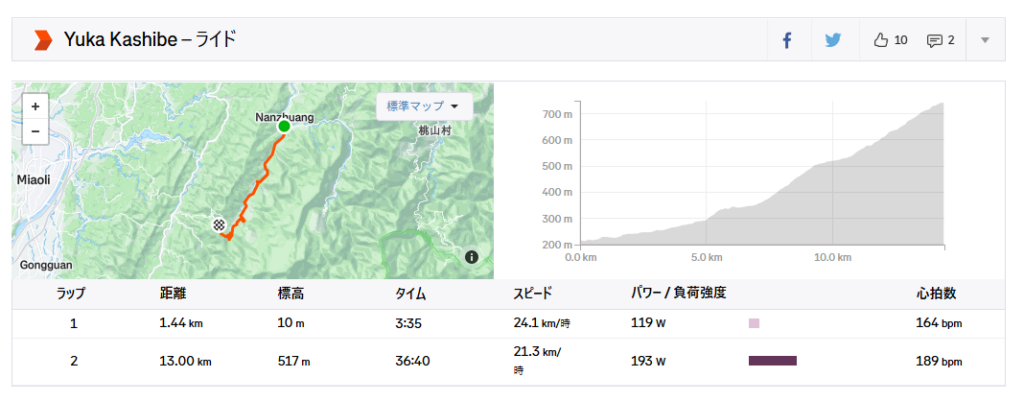Click the Strava logo icon
This screenshot has height=401, width=1024.
pos(42,40)
